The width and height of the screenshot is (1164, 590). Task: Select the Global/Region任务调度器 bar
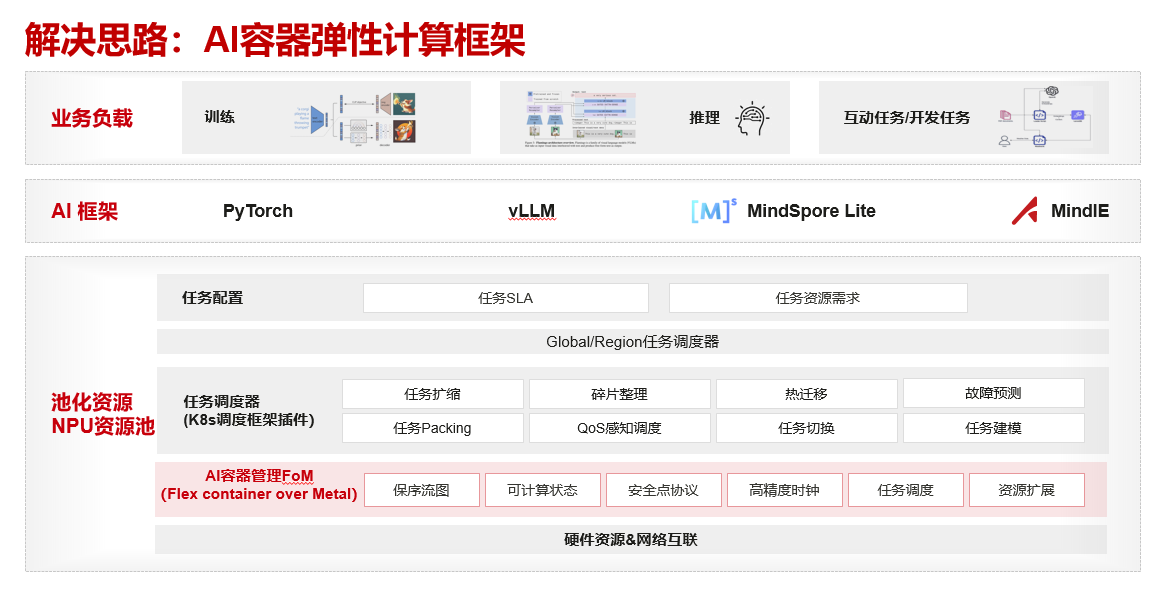click(x=632, y=342)
